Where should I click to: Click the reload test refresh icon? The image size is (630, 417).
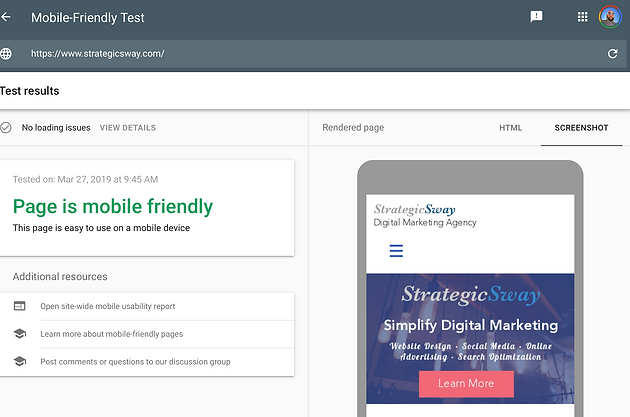pyautogui.click(x=612, y=53)
